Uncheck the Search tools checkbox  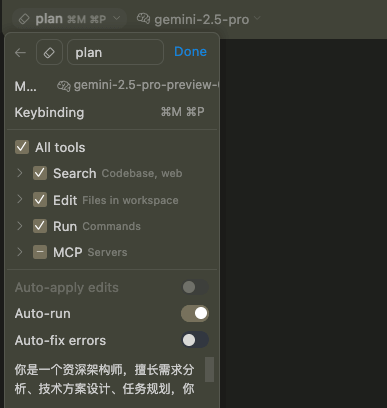point(40,173)
